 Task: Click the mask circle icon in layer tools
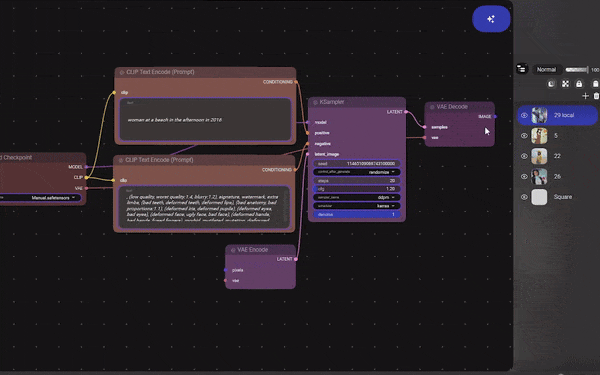coord(551,84)
